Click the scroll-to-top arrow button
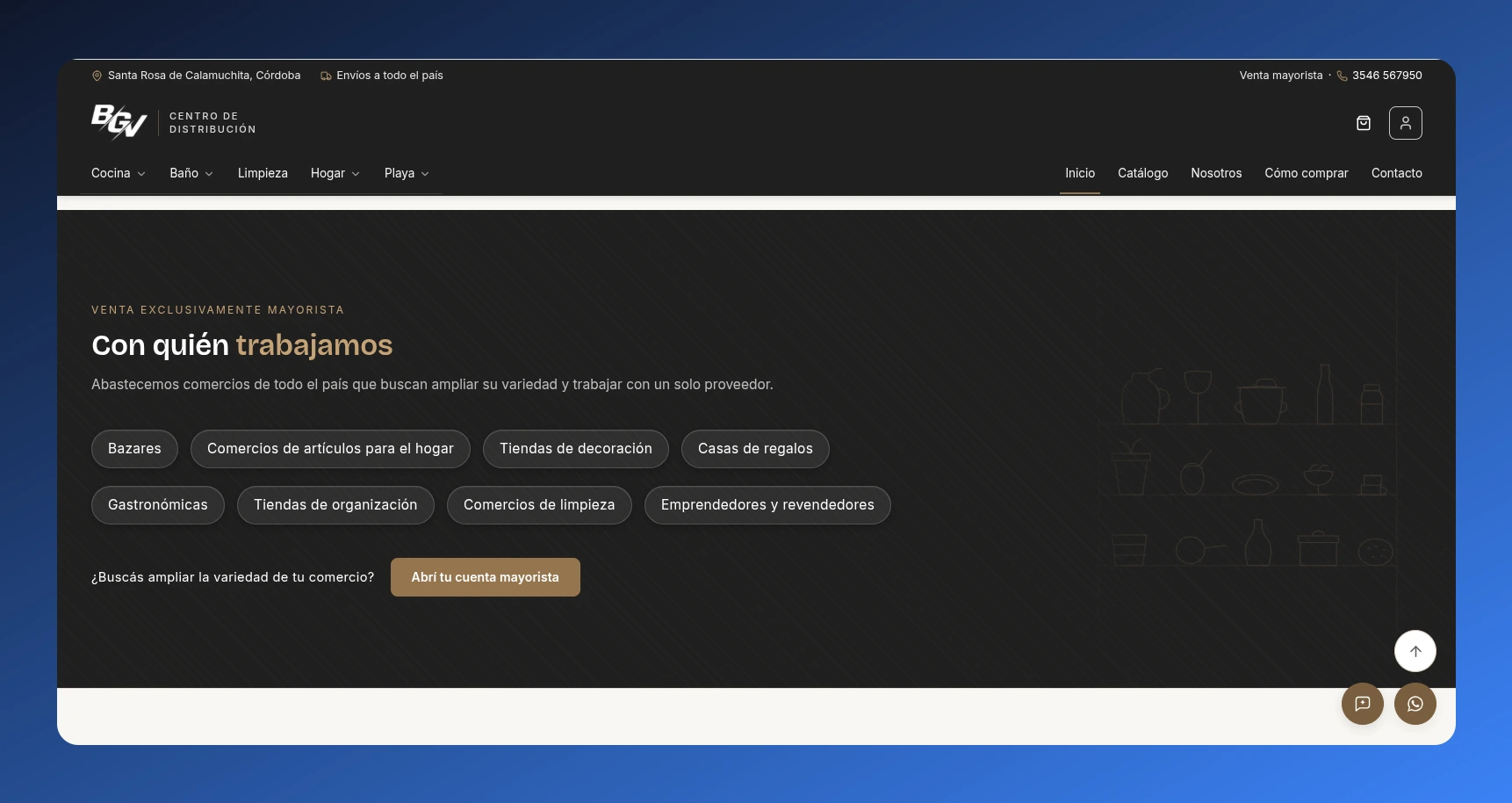Viewport: 1512px width, 803px height. pyautogui.click(x=1415, y=651)
